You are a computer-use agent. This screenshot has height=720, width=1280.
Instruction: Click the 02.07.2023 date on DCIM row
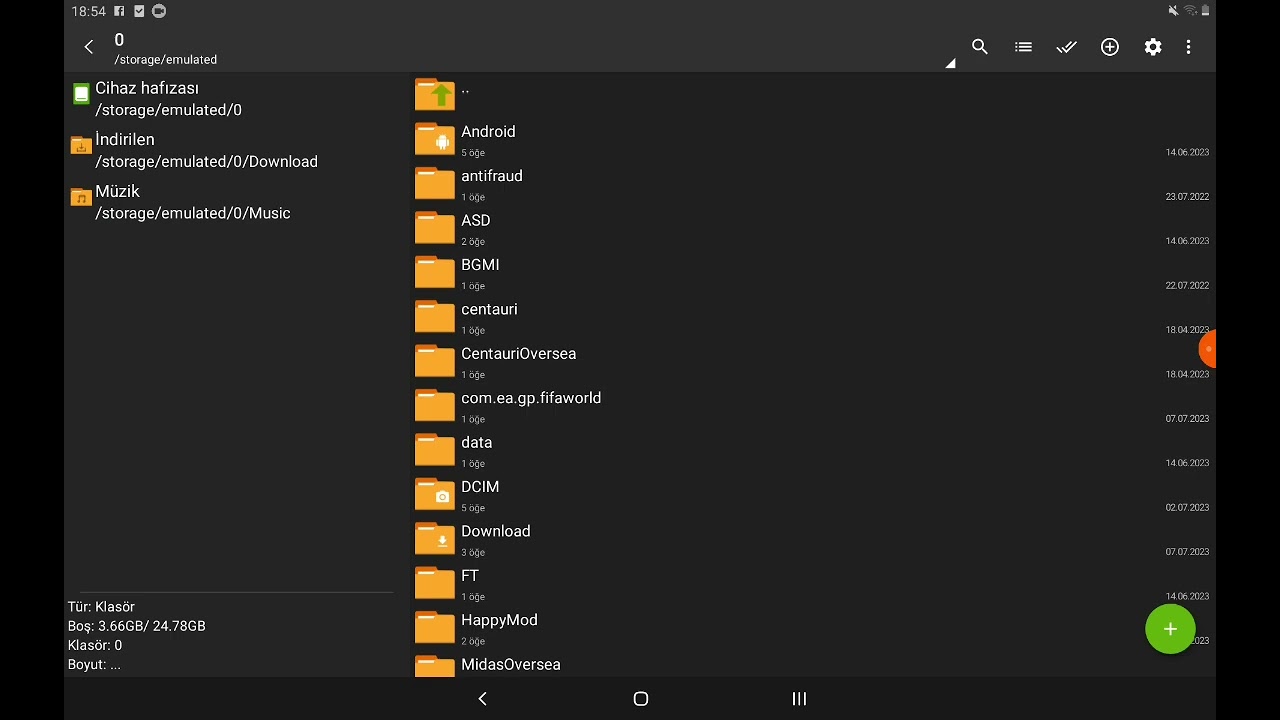[1187, 508]
